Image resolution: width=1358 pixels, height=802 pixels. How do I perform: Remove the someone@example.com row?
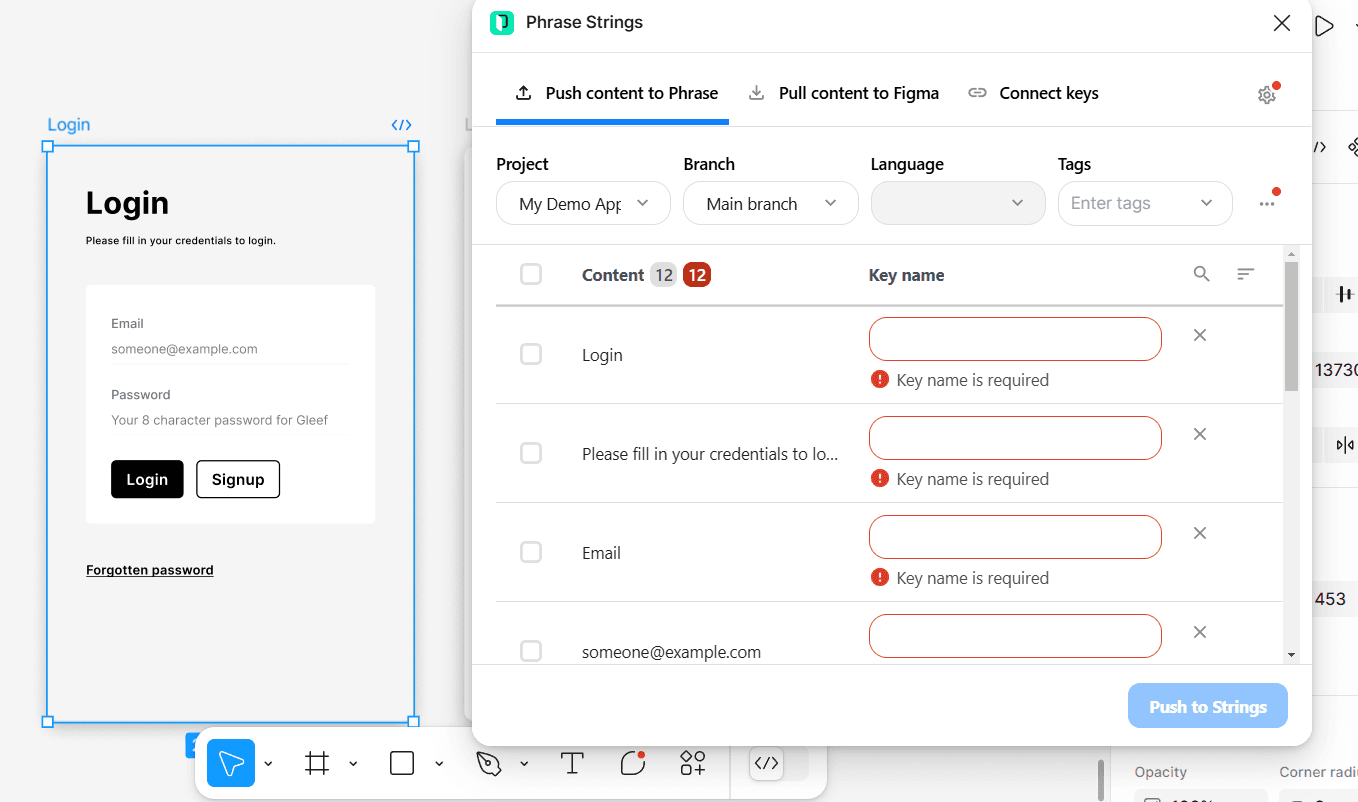[x=1200, y=632]
